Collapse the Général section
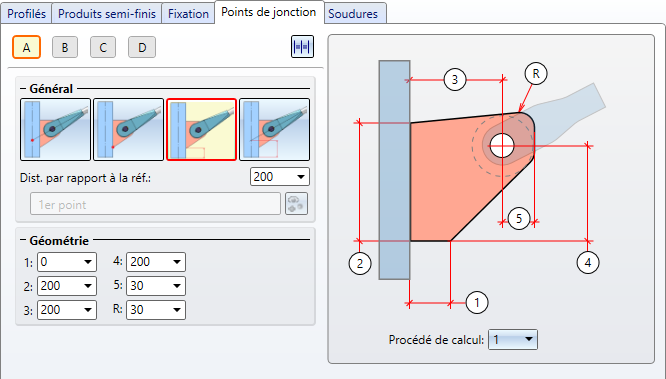Viewport: 666px width, 379px height. tap(23, 89)
